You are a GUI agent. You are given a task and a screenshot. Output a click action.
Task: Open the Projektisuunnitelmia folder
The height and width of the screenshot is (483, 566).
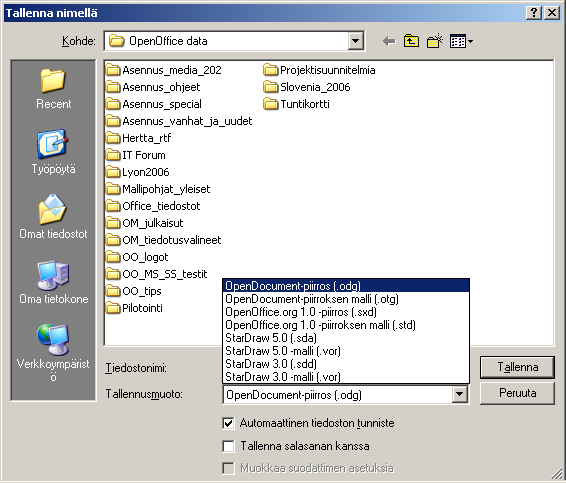click(319, 70)
